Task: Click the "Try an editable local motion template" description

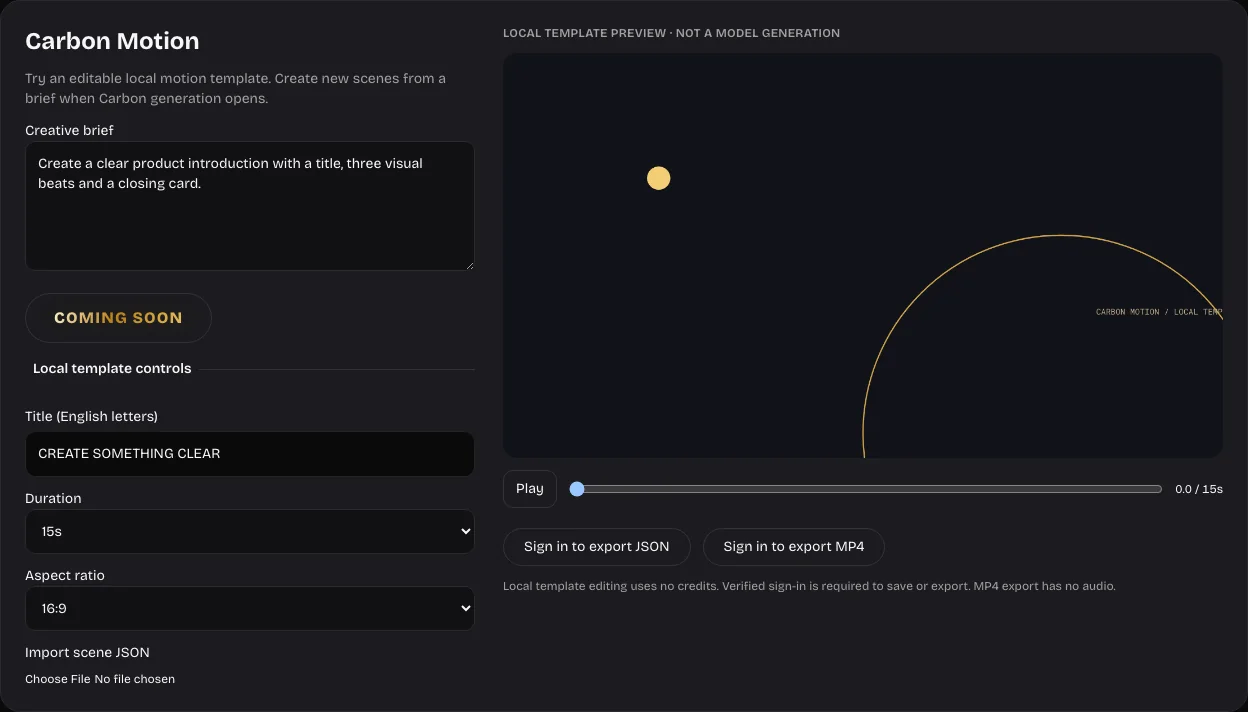Action: tap(236, 88)
